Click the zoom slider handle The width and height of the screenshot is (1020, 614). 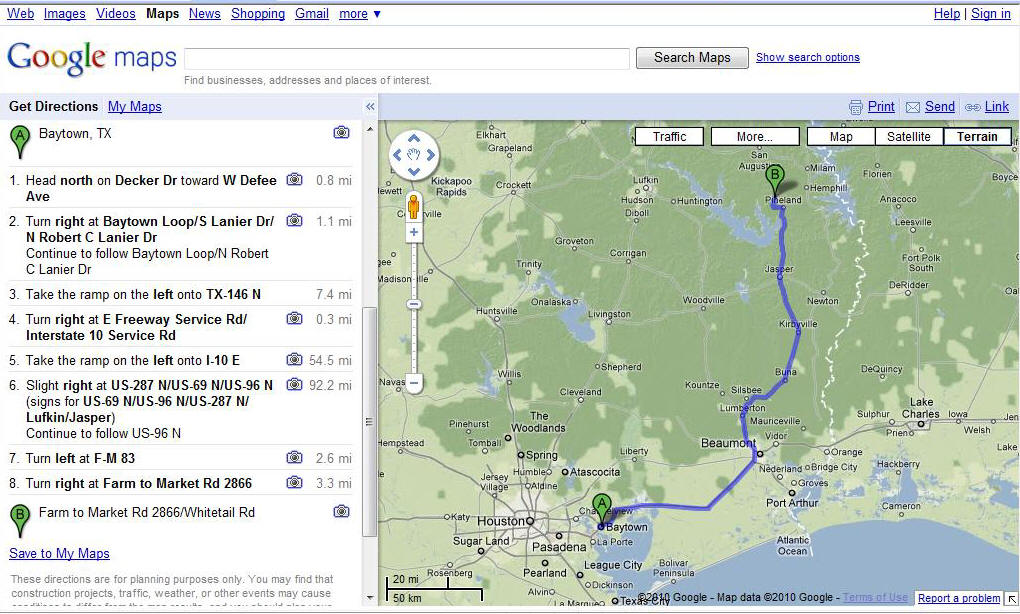414,304
